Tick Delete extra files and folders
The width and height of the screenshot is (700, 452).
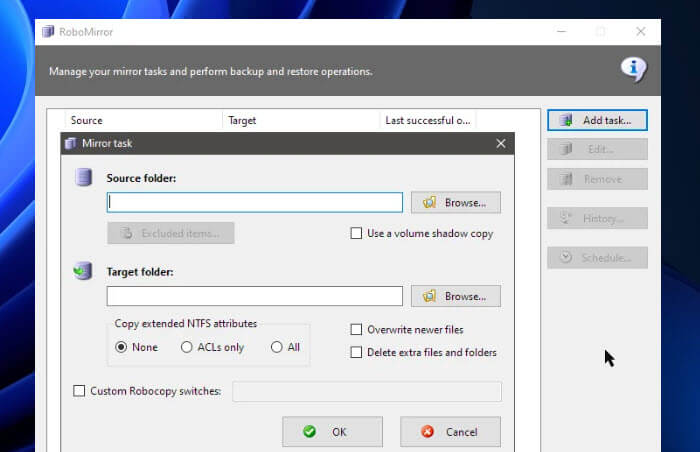357,352
